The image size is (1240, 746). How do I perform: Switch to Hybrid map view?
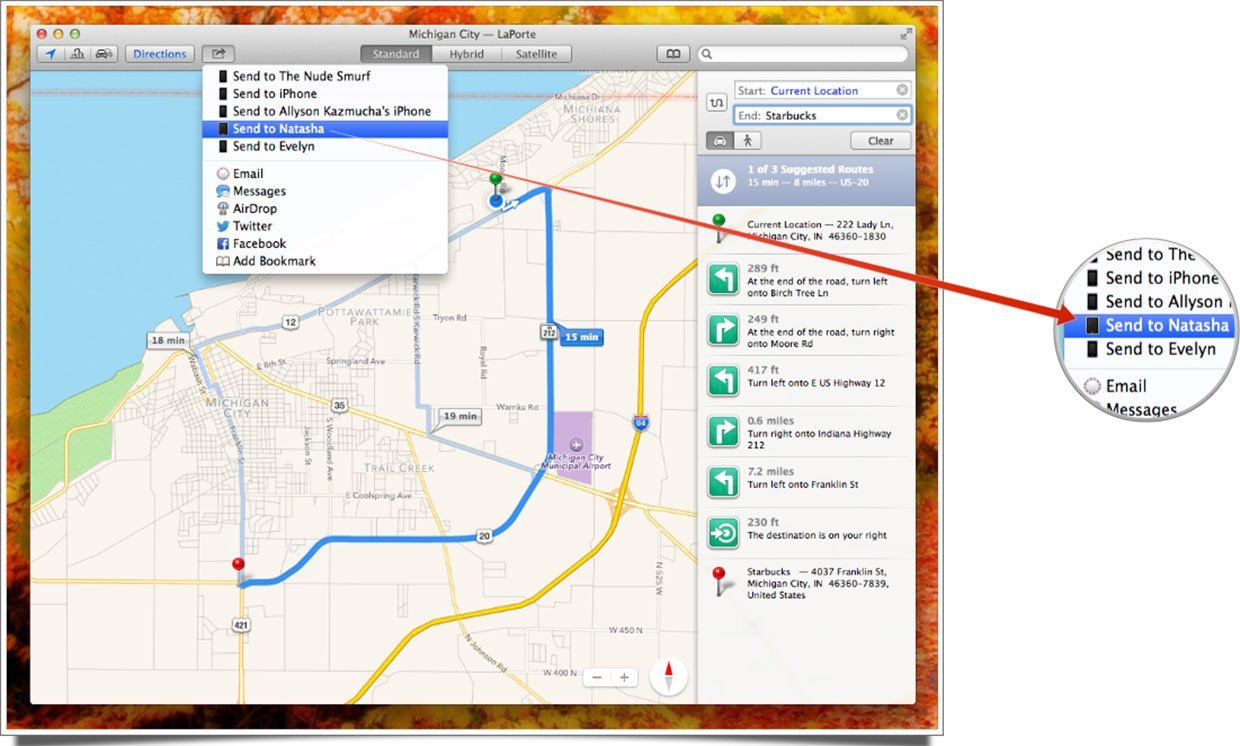tap(466, 54)
